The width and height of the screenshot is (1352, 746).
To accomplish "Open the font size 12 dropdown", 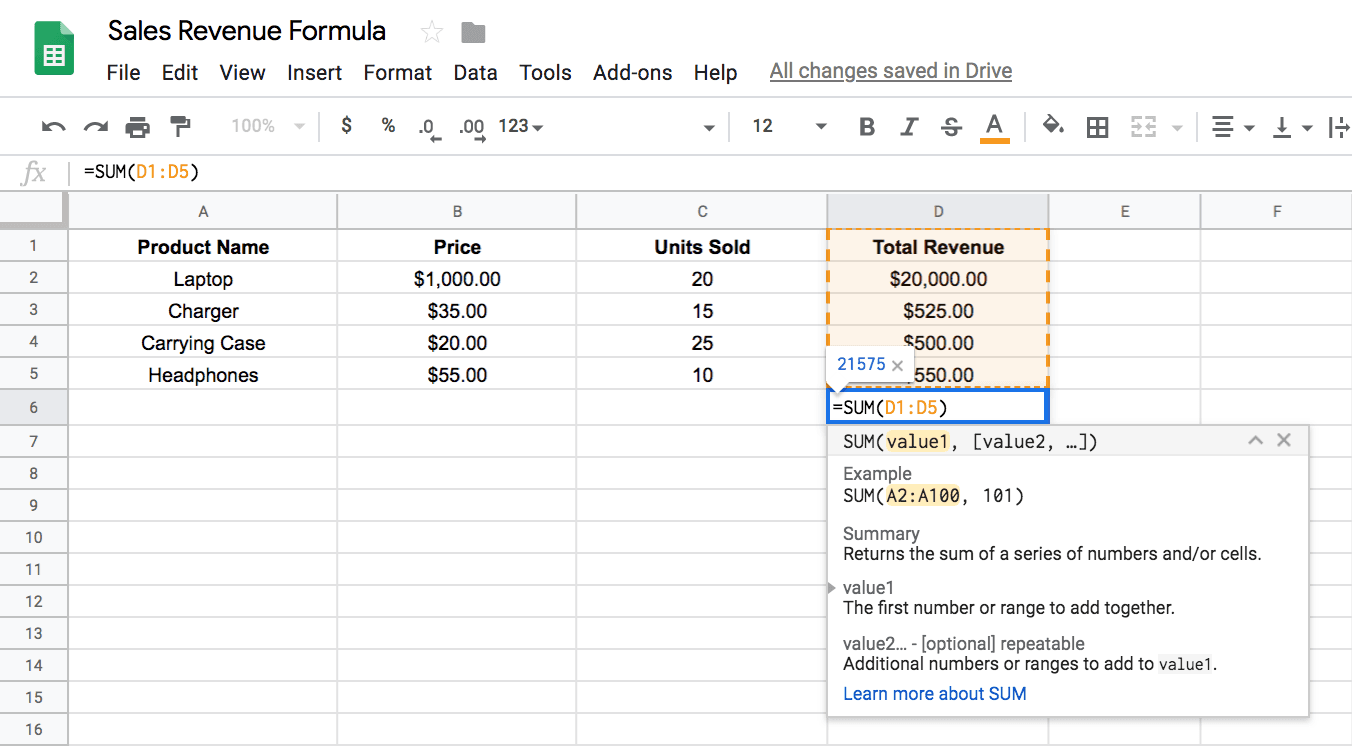I will point(790,126).
